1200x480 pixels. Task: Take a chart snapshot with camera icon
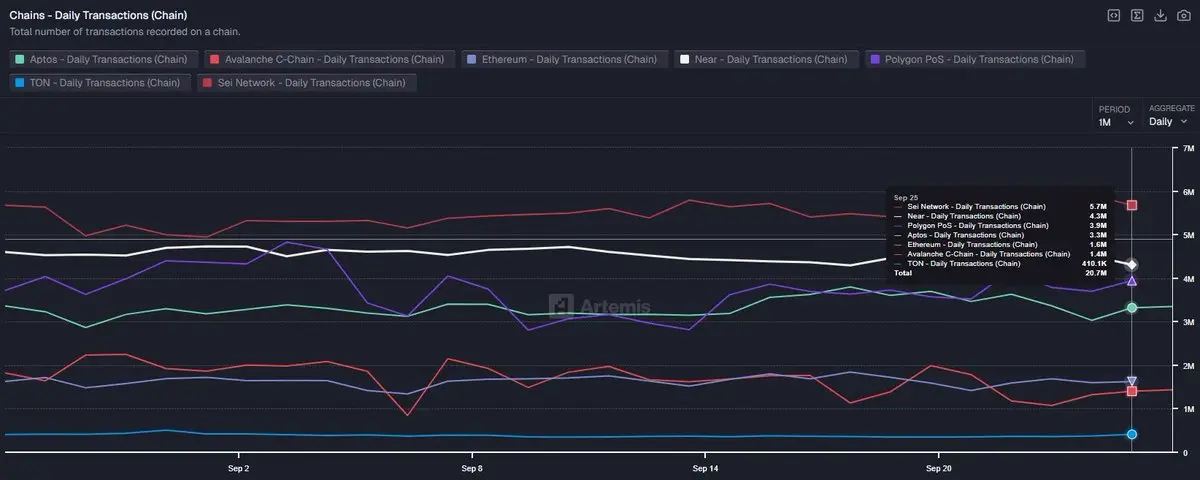coord(1185,15)
